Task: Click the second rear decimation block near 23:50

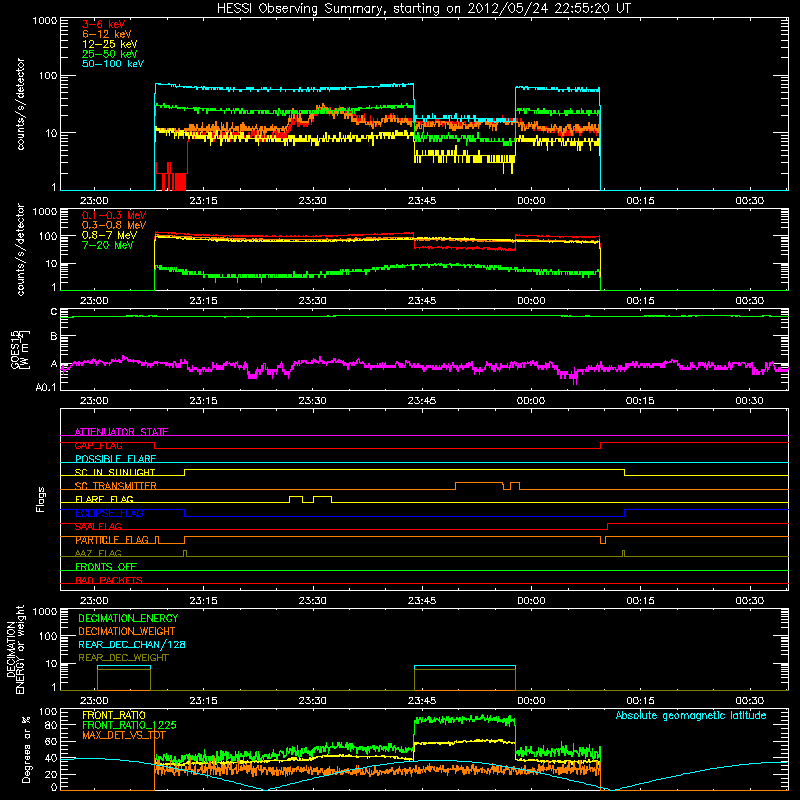Action: pyautogui.click(x=465, y=678)
